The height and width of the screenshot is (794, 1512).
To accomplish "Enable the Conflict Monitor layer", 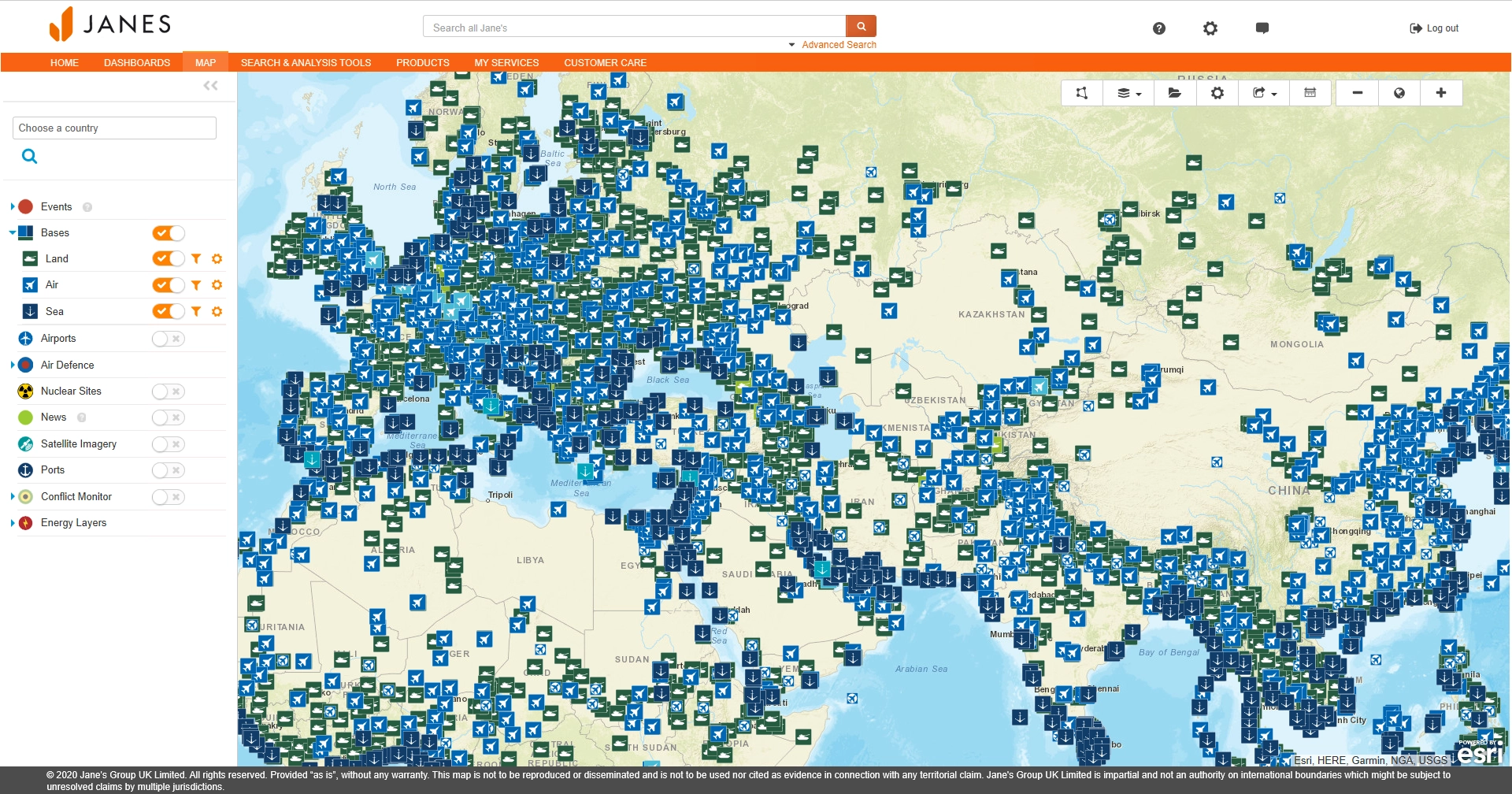I will pyautogui.click(x=169, y=497).
